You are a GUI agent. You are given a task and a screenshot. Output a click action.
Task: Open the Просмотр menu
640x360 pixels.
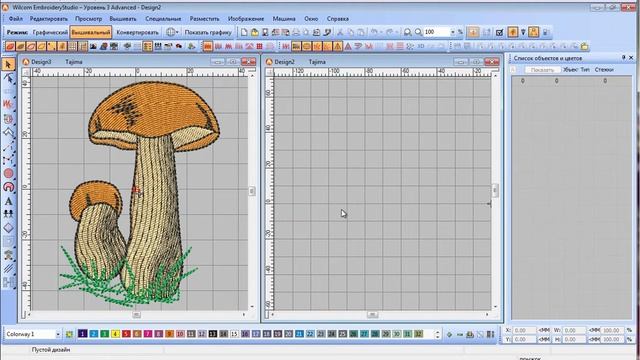(x=89, y=19)
